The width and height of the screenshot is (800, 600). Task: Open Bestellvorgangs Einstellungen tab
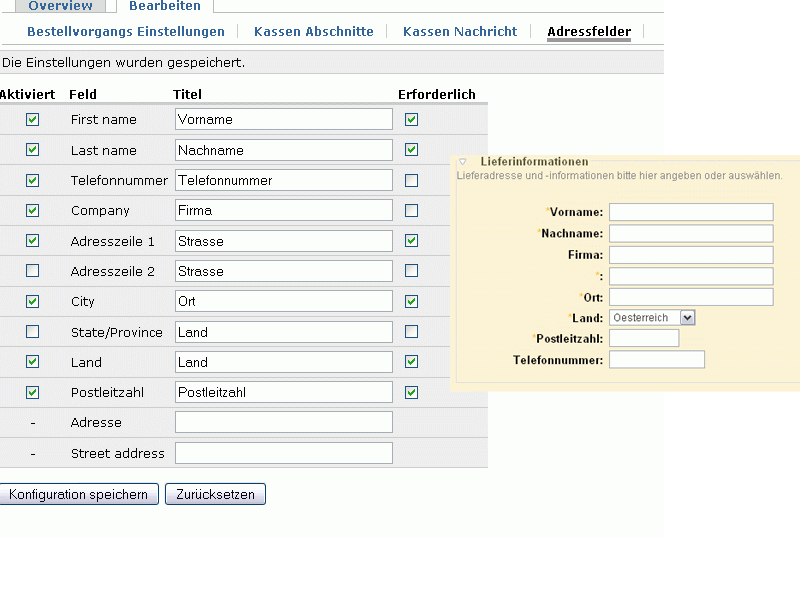126,32
